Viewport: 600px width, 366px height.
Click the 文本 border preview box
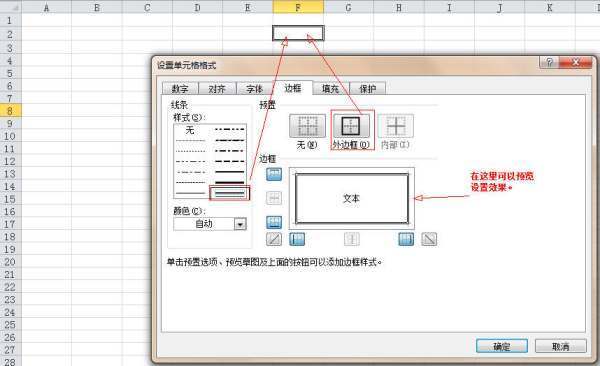pyautogui.click(x=352, y=198)
